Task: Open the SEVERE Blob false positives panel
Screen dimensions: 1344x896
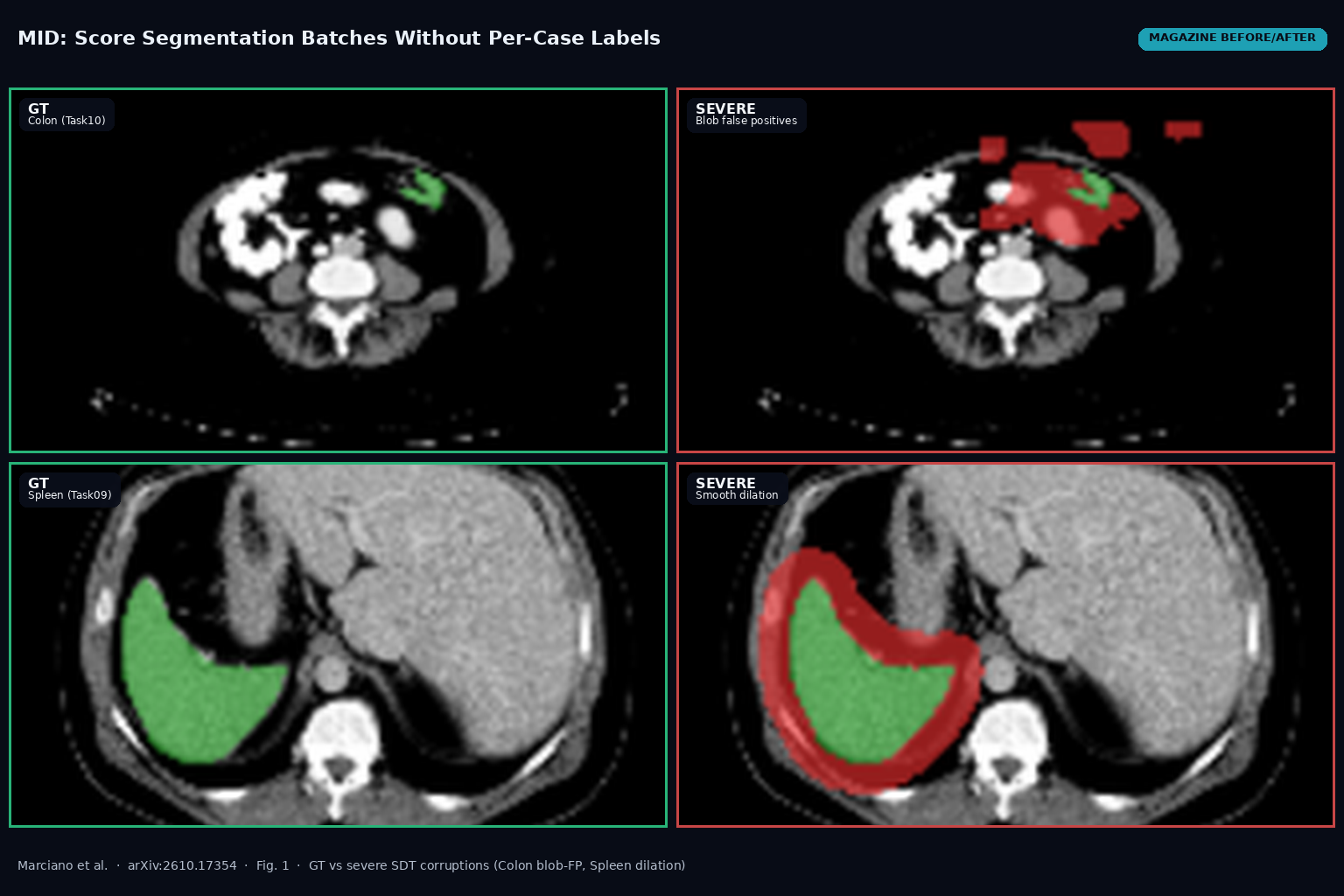Action: (1005, 270)
